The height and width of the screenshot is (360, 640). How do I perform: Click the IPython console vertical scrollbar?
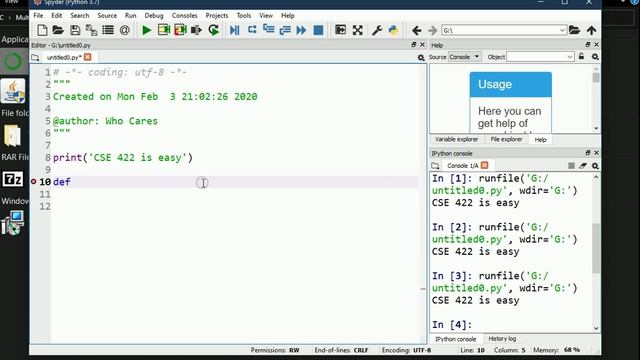596,248
